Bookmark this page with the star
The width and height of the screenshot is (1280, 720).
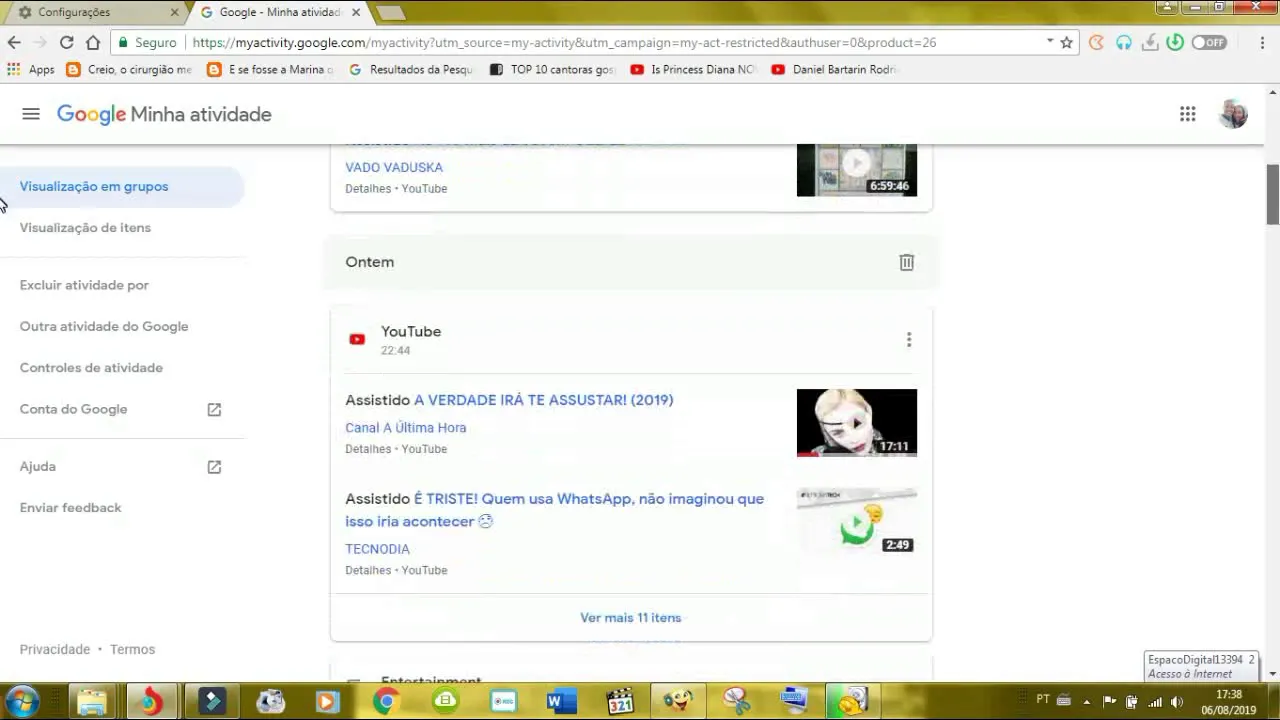click(x=1066, y=42)
